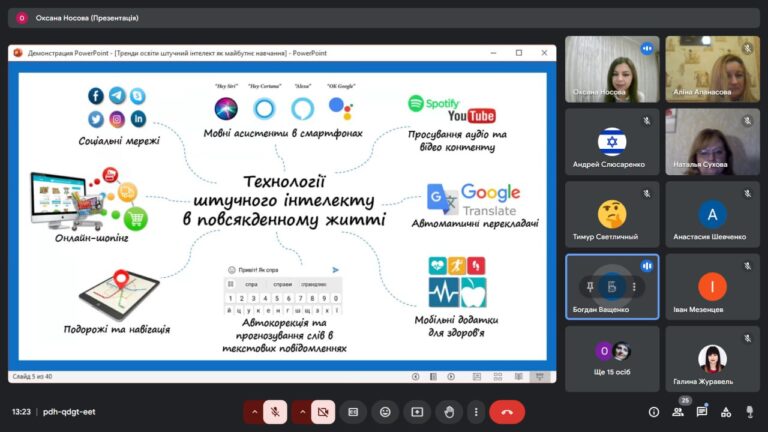Click the slide title Технології штучного інтелекту

[284, 200]
